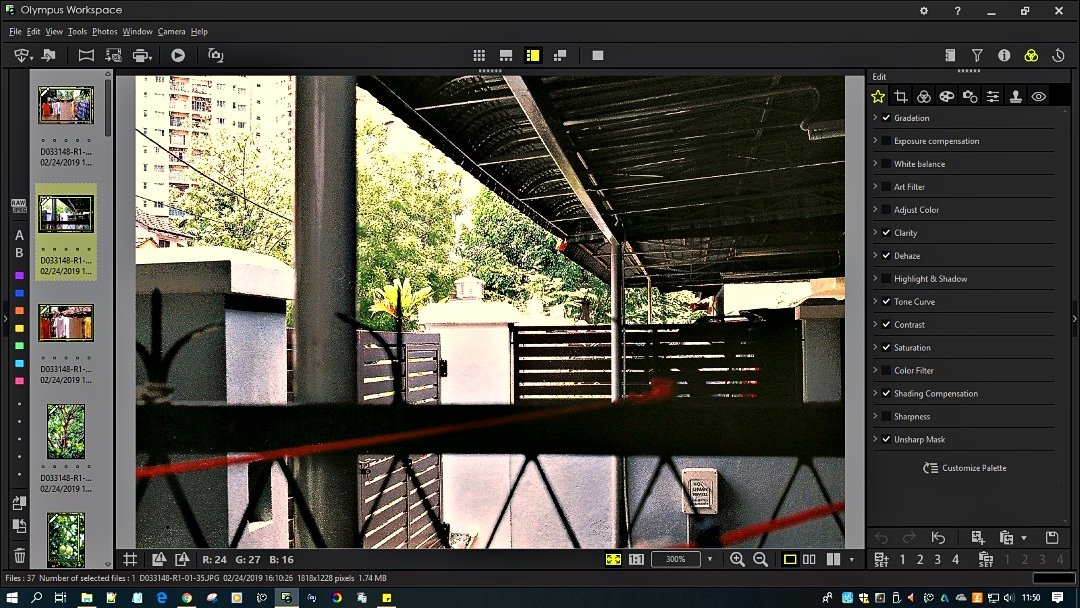Switch to thumbnail grid view
This screenshot has width=1080, height=608.
479,55
